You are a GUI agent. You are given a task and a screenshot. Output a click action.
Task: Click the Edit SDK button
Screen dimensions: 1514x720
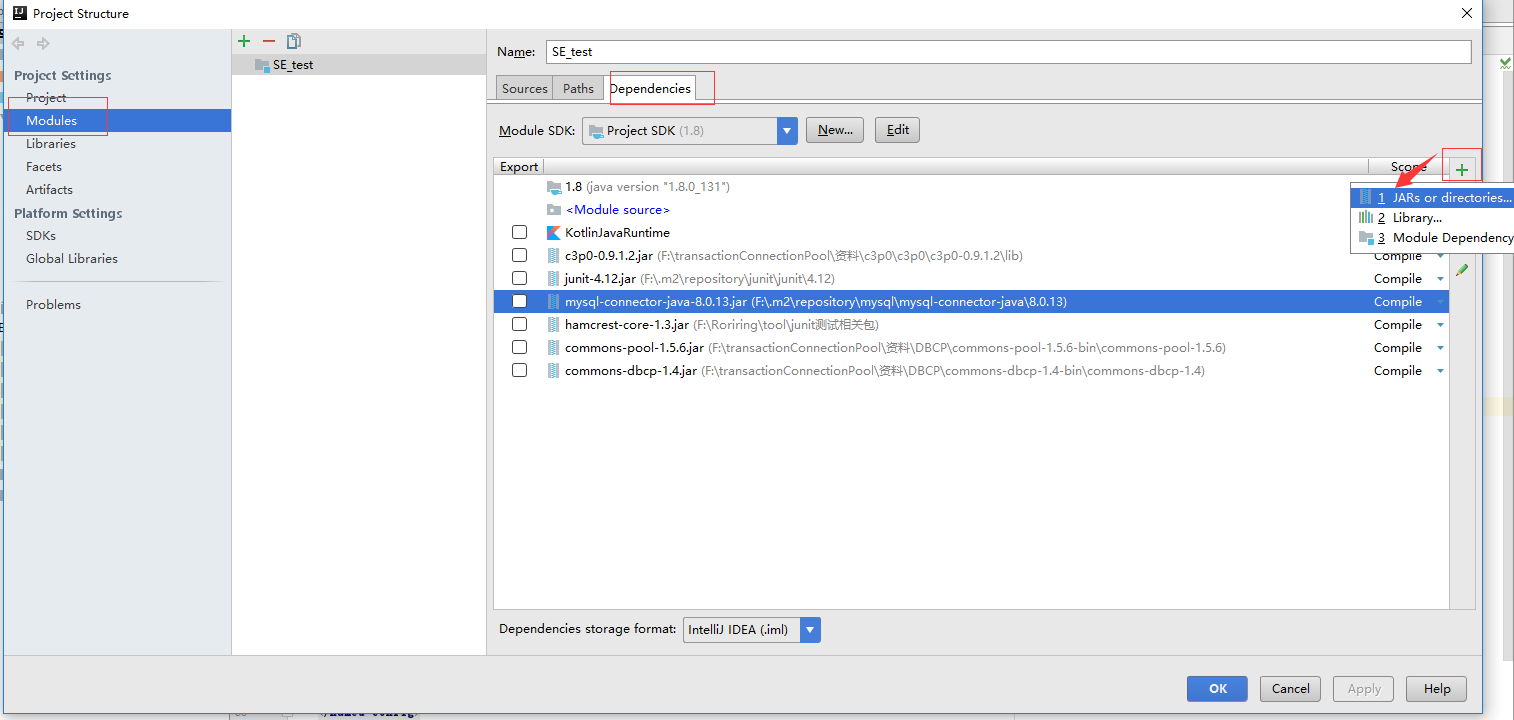898,130
